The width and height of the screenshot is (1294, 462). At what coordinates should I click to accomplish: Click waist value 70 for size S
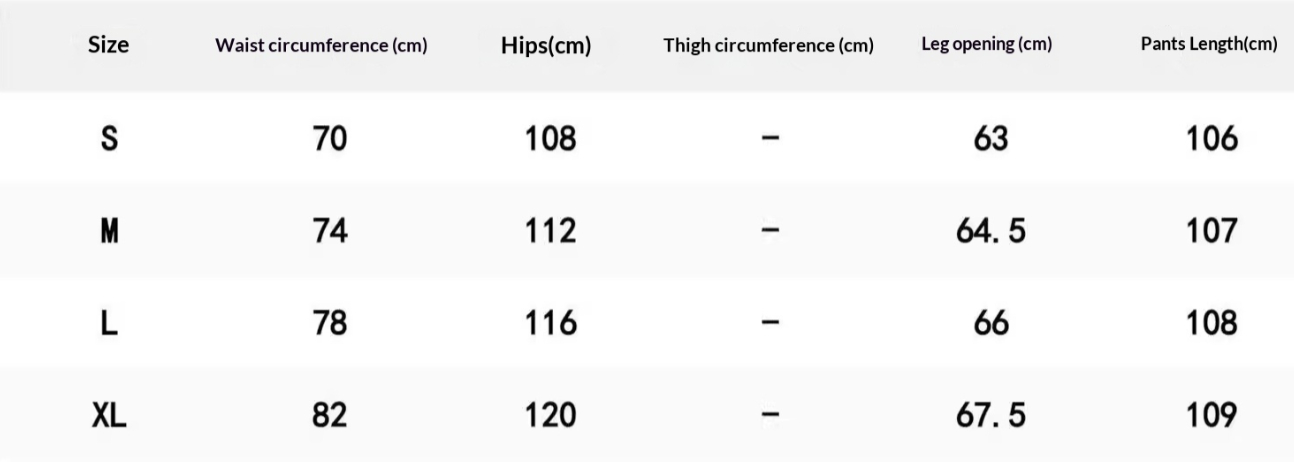(329, 138)
